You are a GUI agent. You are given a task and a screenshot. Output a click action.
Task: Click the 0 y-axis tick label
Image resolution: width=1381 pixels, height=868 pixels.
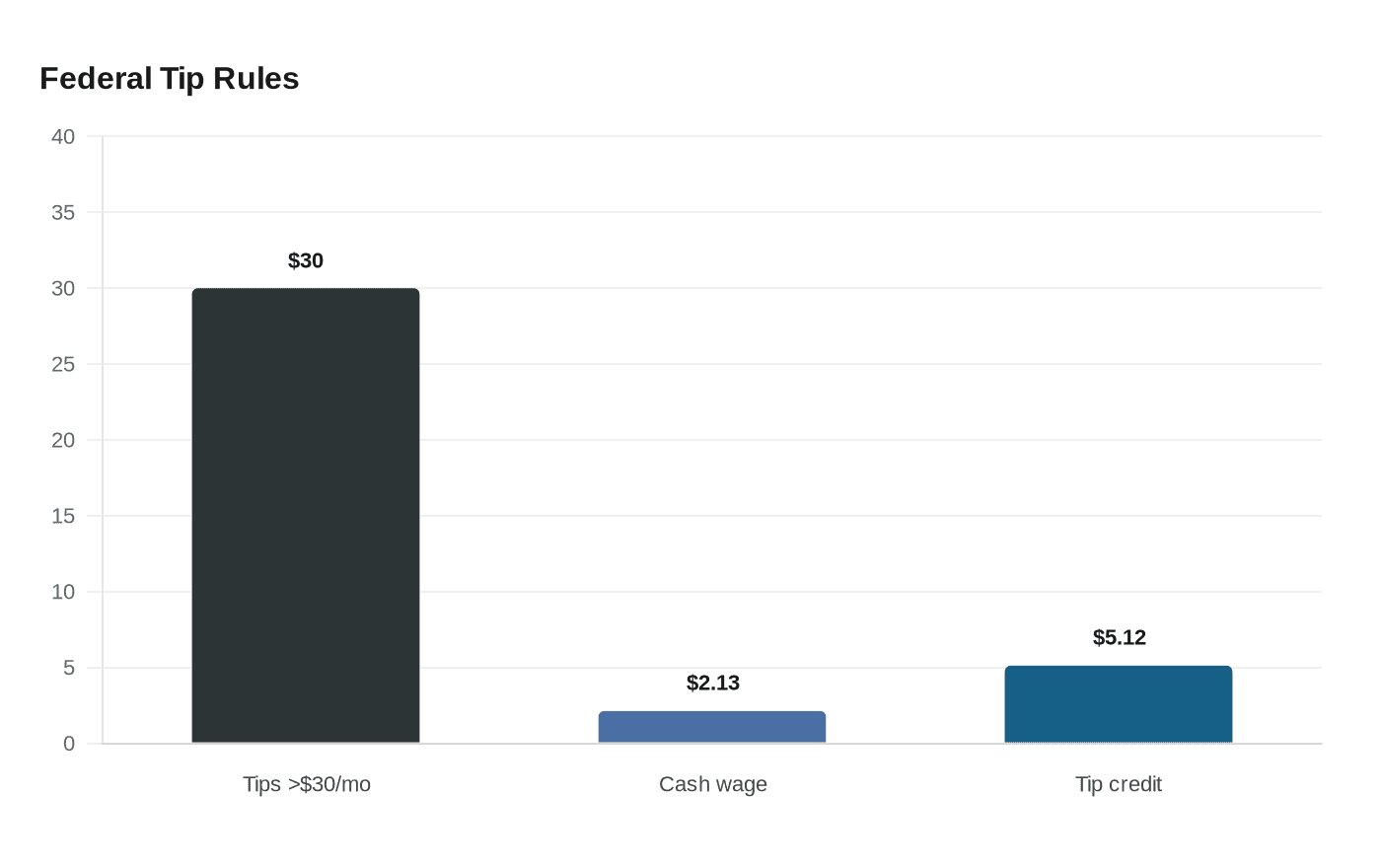pyautogui.click(x=69, y=744)
